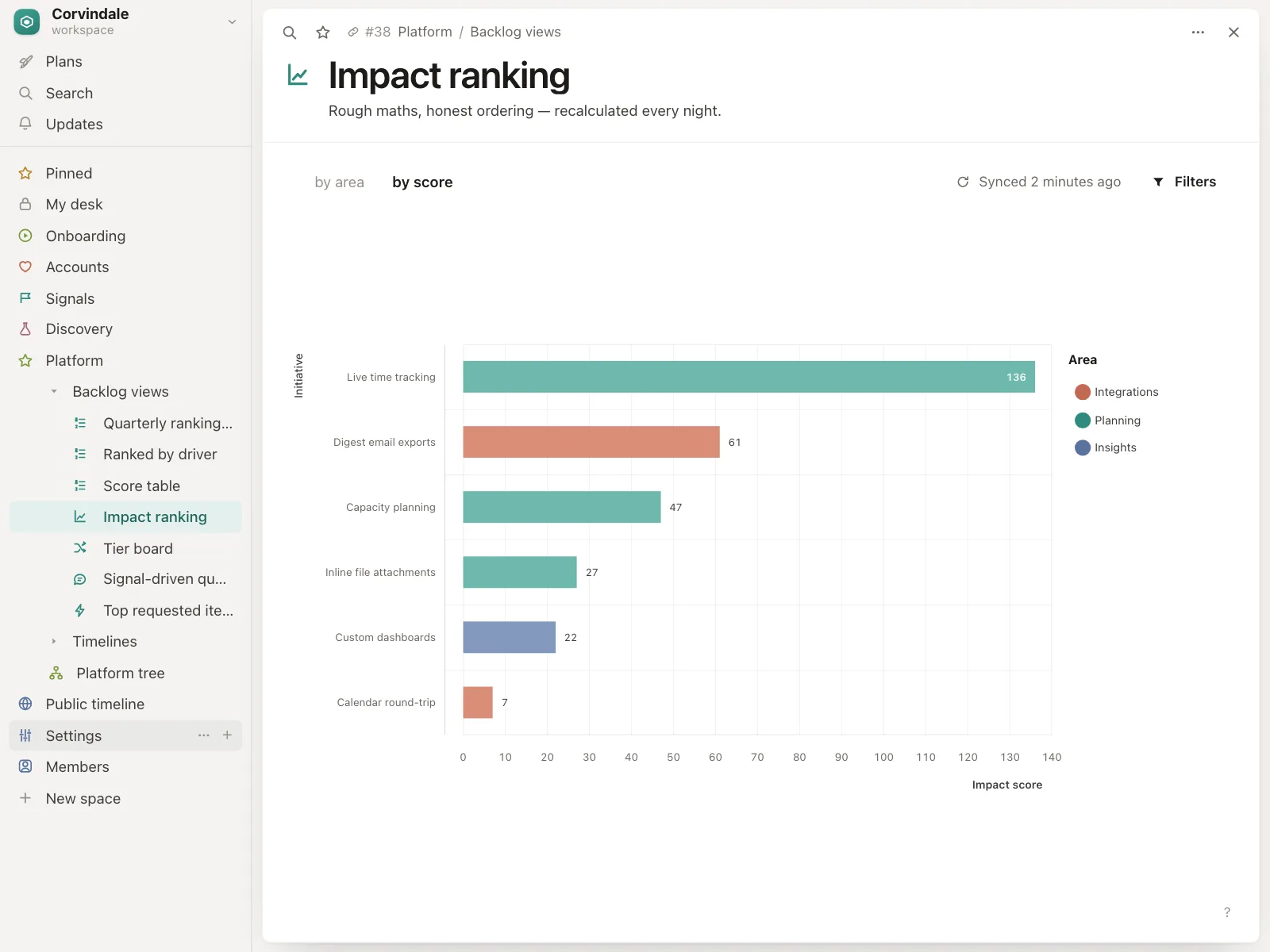This screenshot has height=952, width=1270.
Task: Click the plus button beside Settings
Action: click(x=227, y=735)
